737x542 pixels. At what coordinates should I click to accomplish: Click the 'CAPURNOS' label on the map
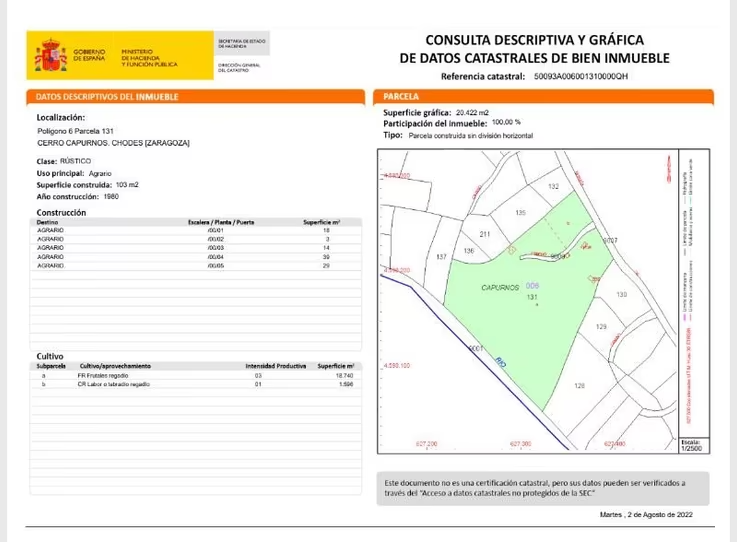click(x=500, y=288)
